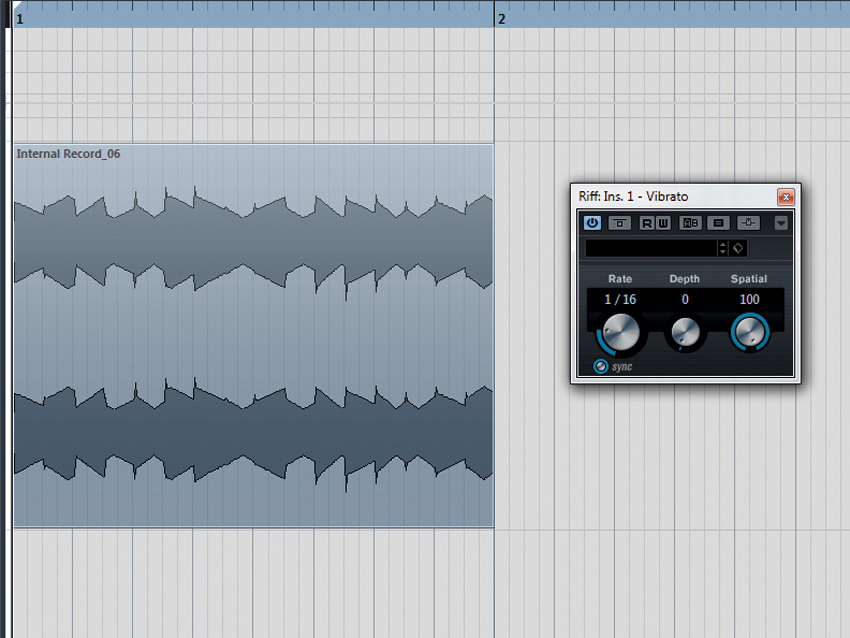Click the Rate label in Vibrato
The image size is (850, 638).
620,279
